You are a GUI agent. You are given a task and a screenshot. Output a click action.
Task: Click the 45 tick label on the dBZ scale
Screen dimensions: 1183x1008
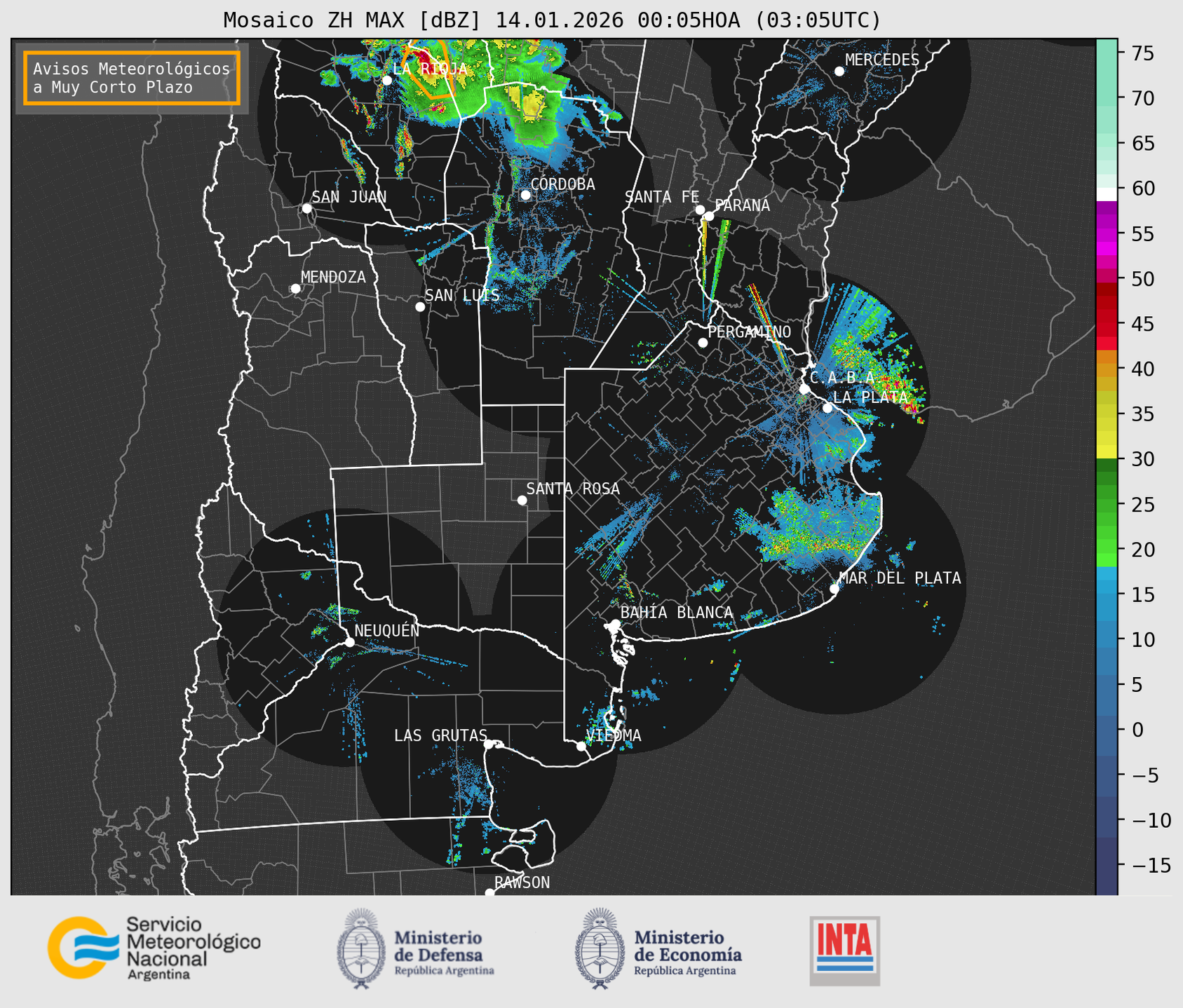click(x=1142, y=324)
